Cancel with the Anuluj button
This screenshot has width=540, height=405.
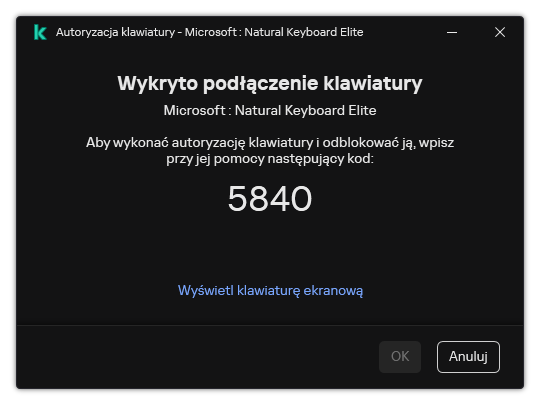click(468, 357)
